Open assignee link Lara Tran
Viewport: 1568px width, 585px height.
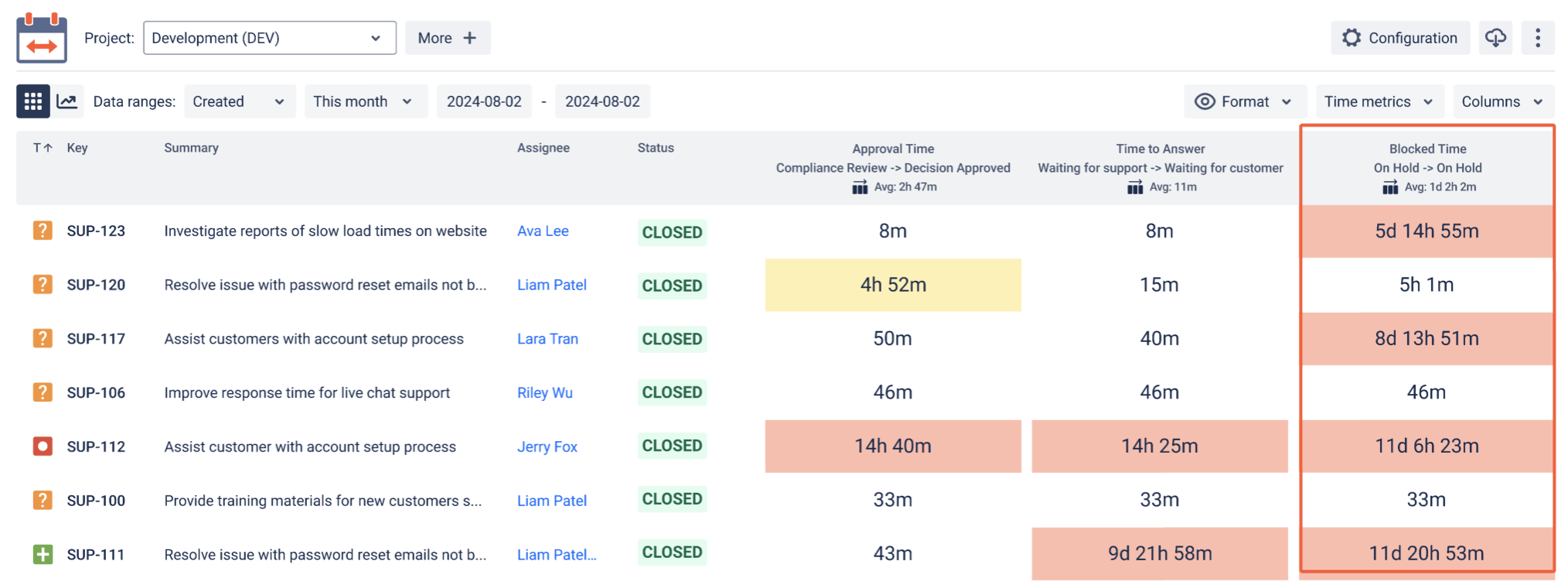click(547, 338)
